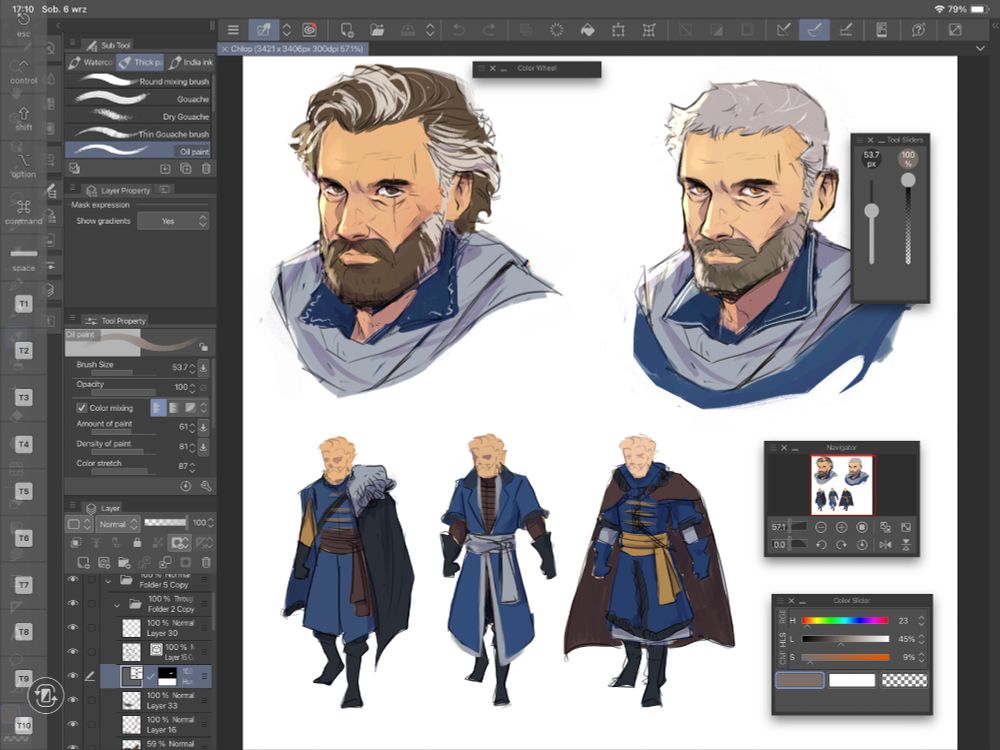Collapse the Folder 5 Copy folder

tap(108, 580)
